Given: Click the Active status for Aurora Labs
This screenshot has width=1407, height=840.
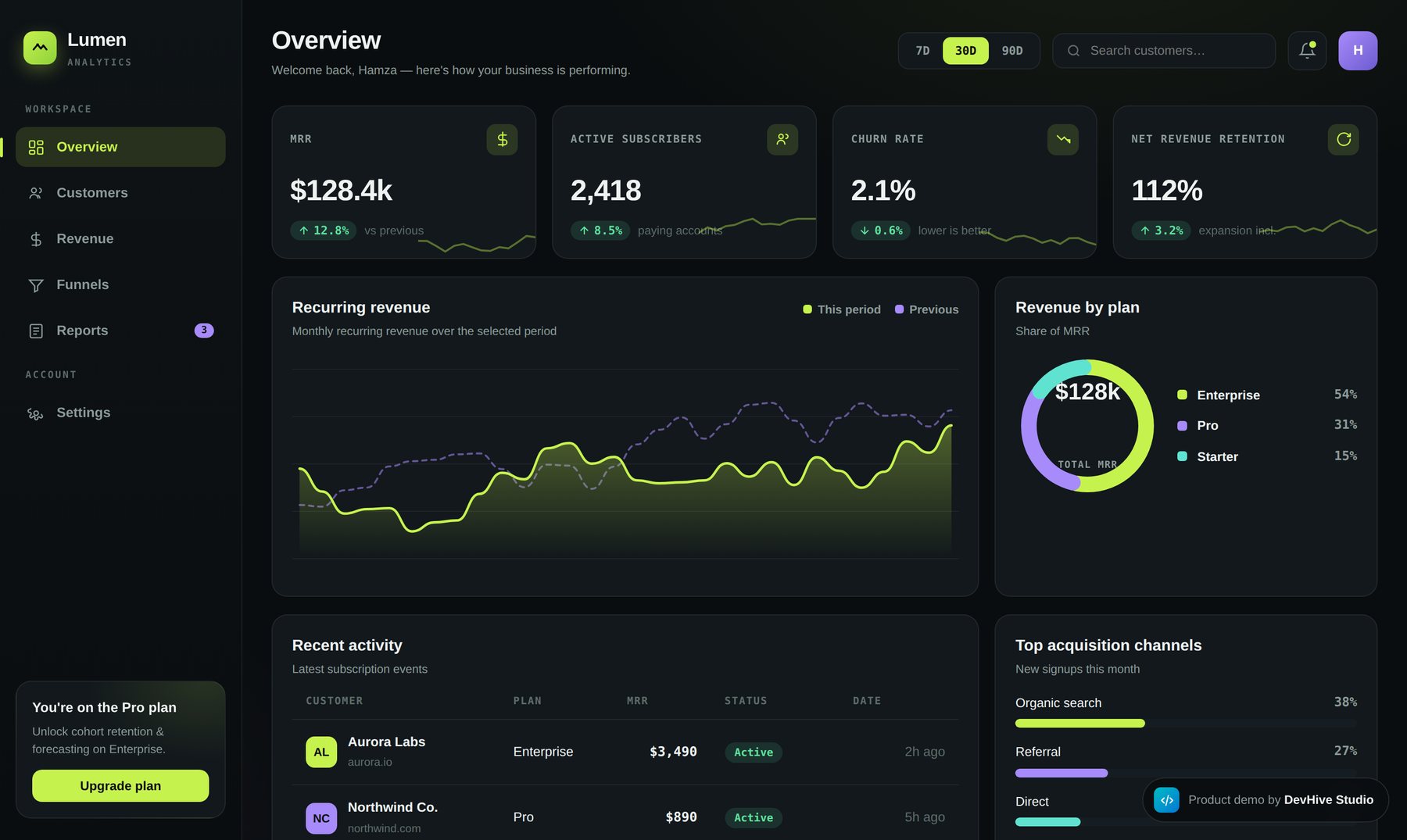Looking at the screenshot, I should [x=754, y=752].
